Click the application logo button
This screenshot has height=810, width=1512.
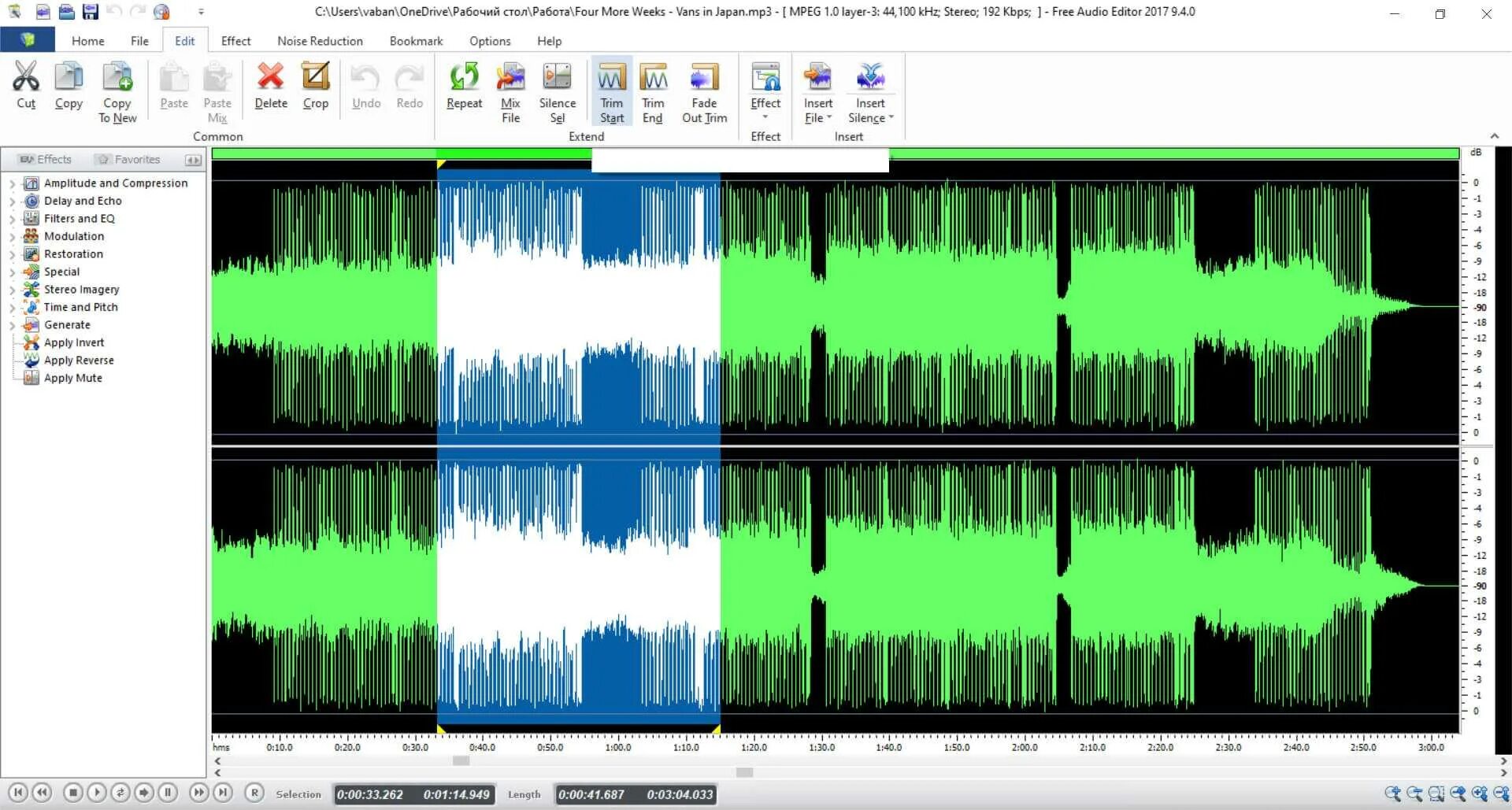(28, 40)
